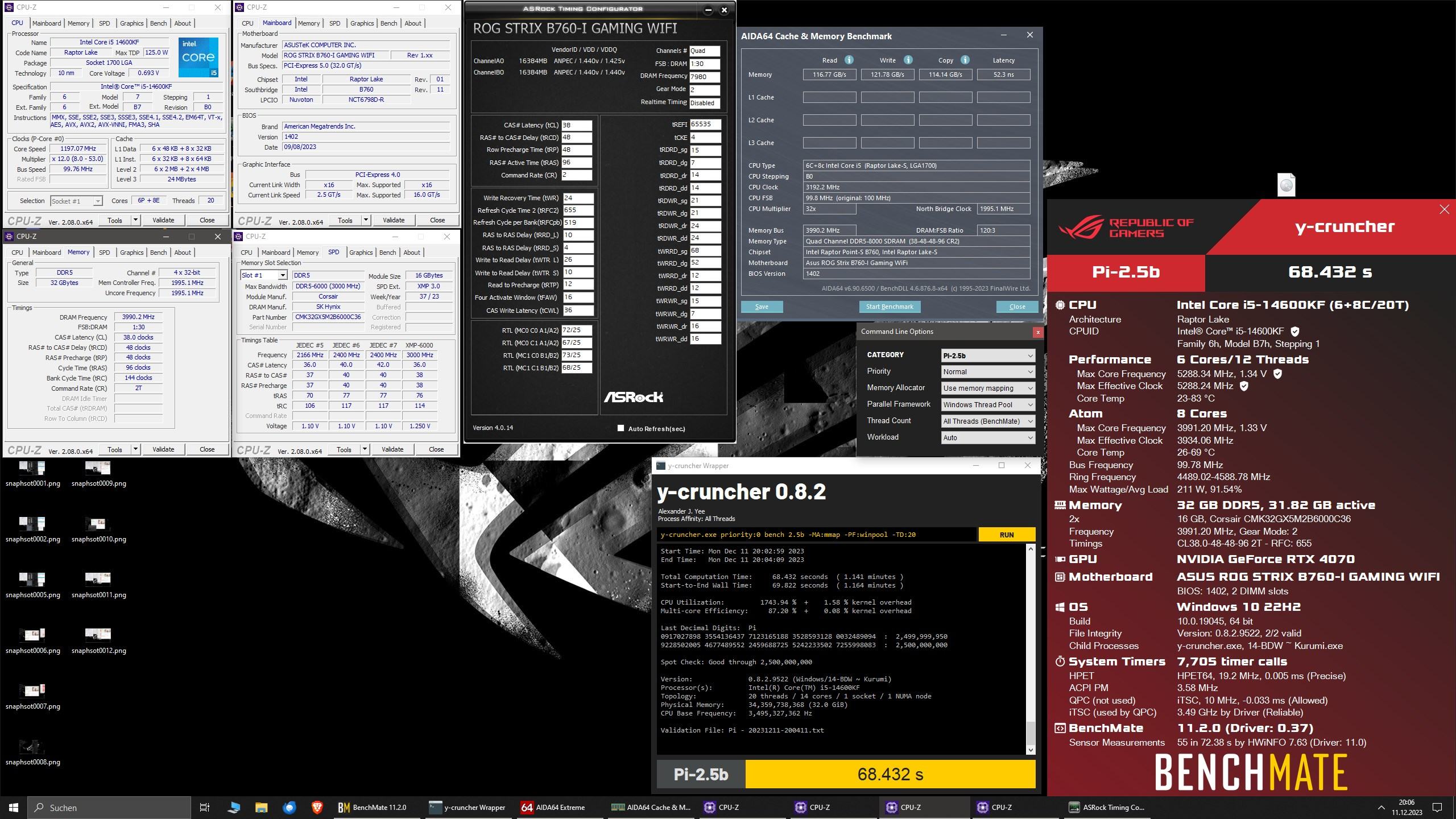1456x819 pixels.
Task: Click the y-cruncher output vertical scrollbar
Action: coord(1030,650)
